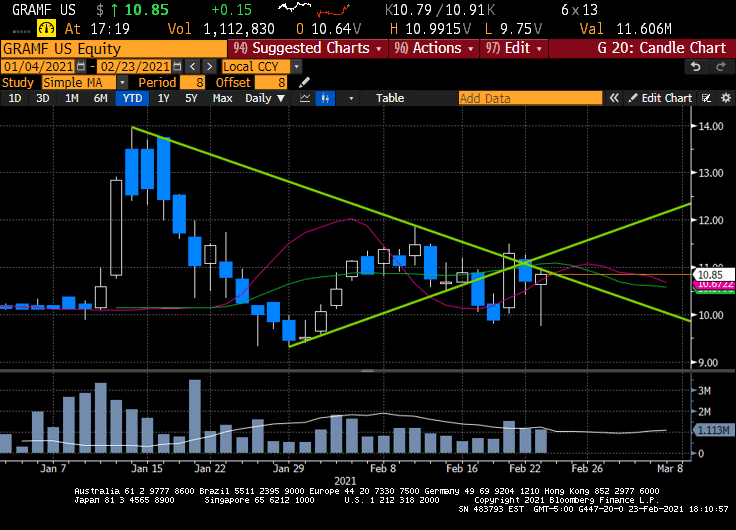The height and width of the screenshot is (530, 736).
Task: Click the Feb 22 date axis label
Action: point(525,469)
